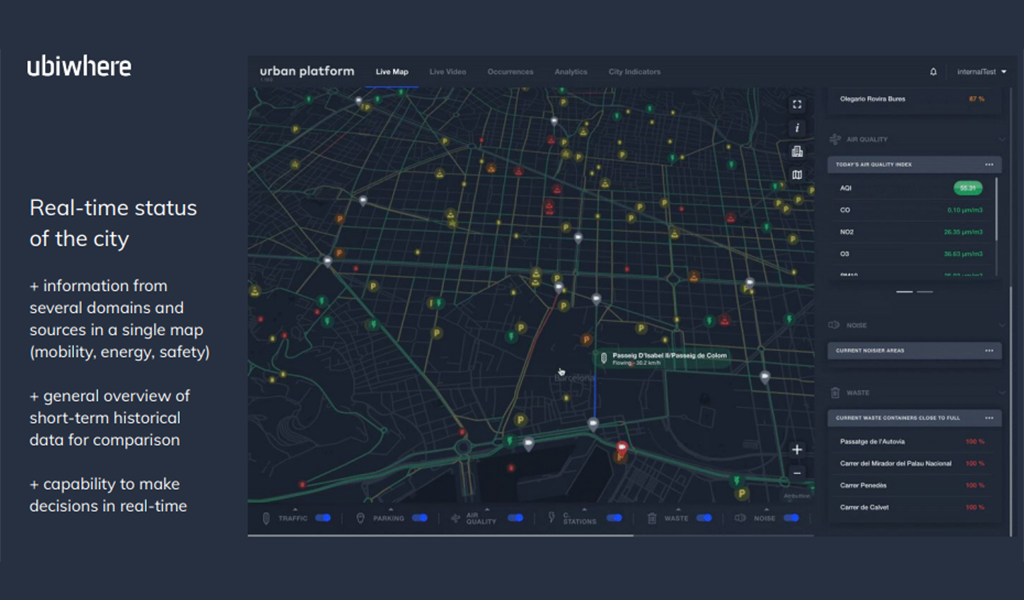The width and height of the screenshot is (1024, 600).
Task: Click the Air Quality icon in bottom bar
Action: click(455, 518)
